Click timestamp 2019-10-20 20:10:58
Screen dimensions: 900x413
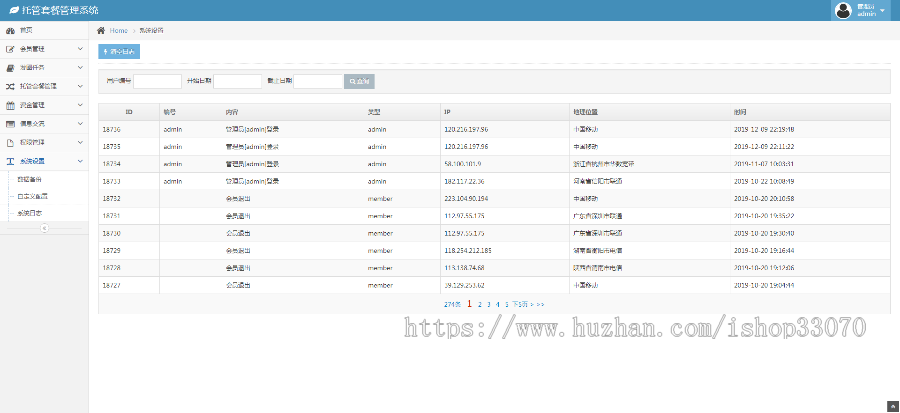(764, 198)
